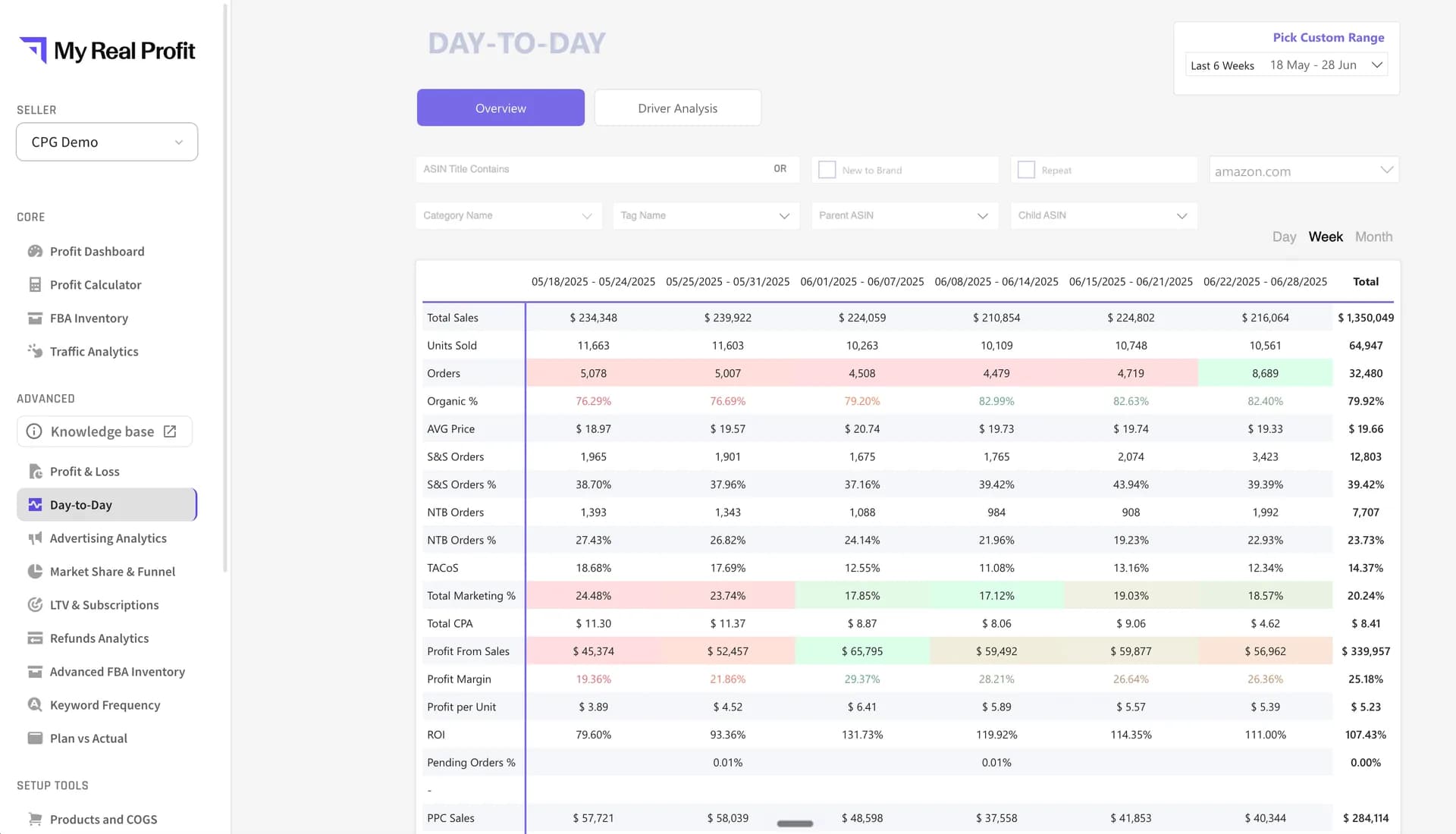1456x834 pixels.
Task: Click the Market Share & Funnel pie icon
Action: tap(35, 571)
